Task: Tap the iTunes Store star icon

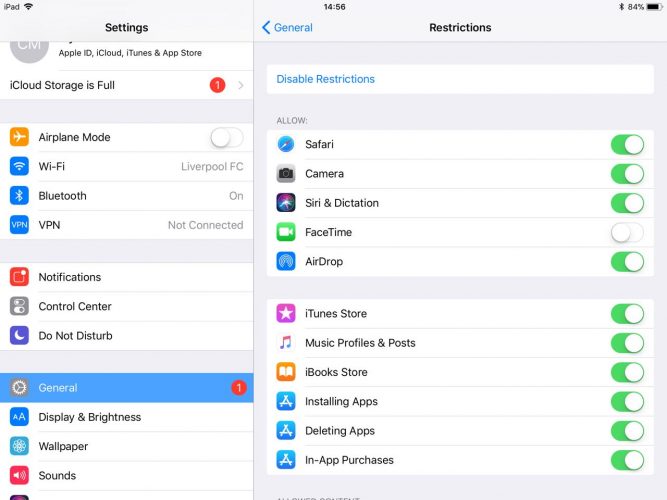Action: [286, 314]
